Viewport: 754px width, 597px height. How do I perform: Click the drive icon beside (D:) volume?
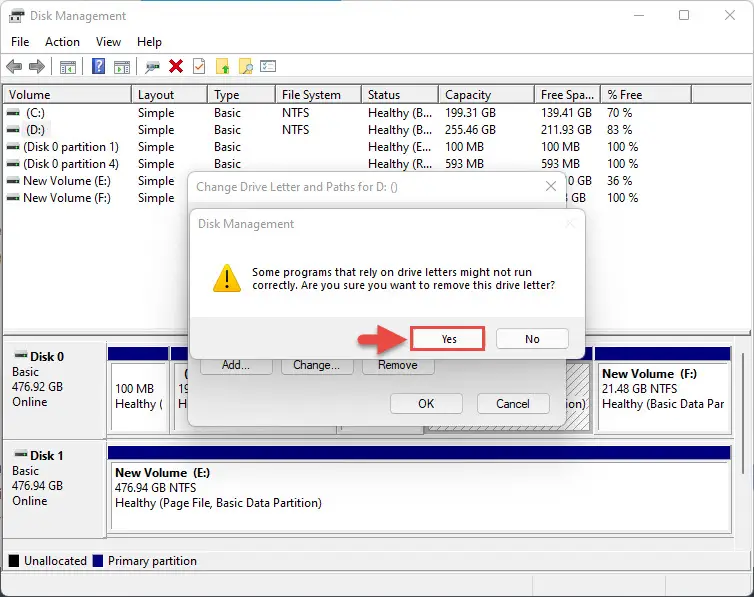13,130
